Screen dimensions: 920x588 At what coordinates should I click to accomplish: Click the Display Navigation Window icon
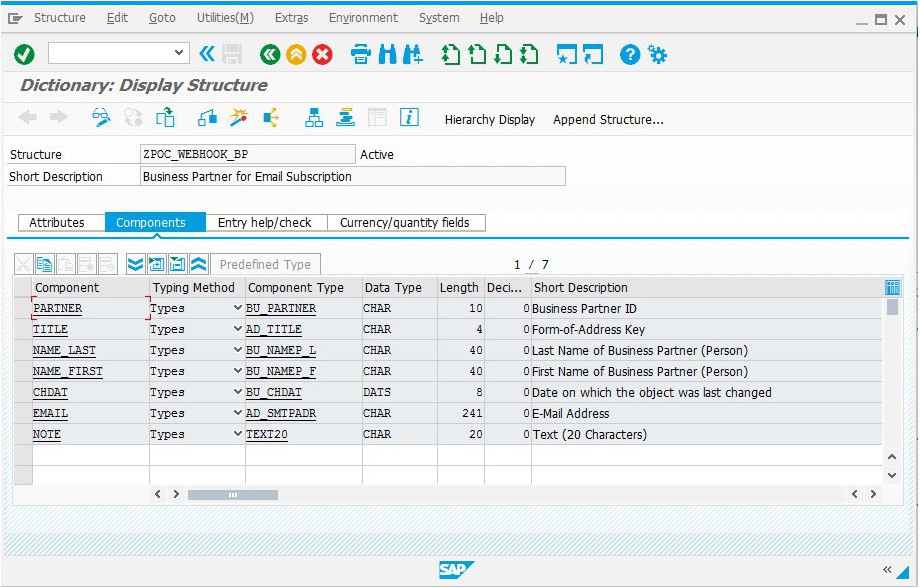point(346,117)
